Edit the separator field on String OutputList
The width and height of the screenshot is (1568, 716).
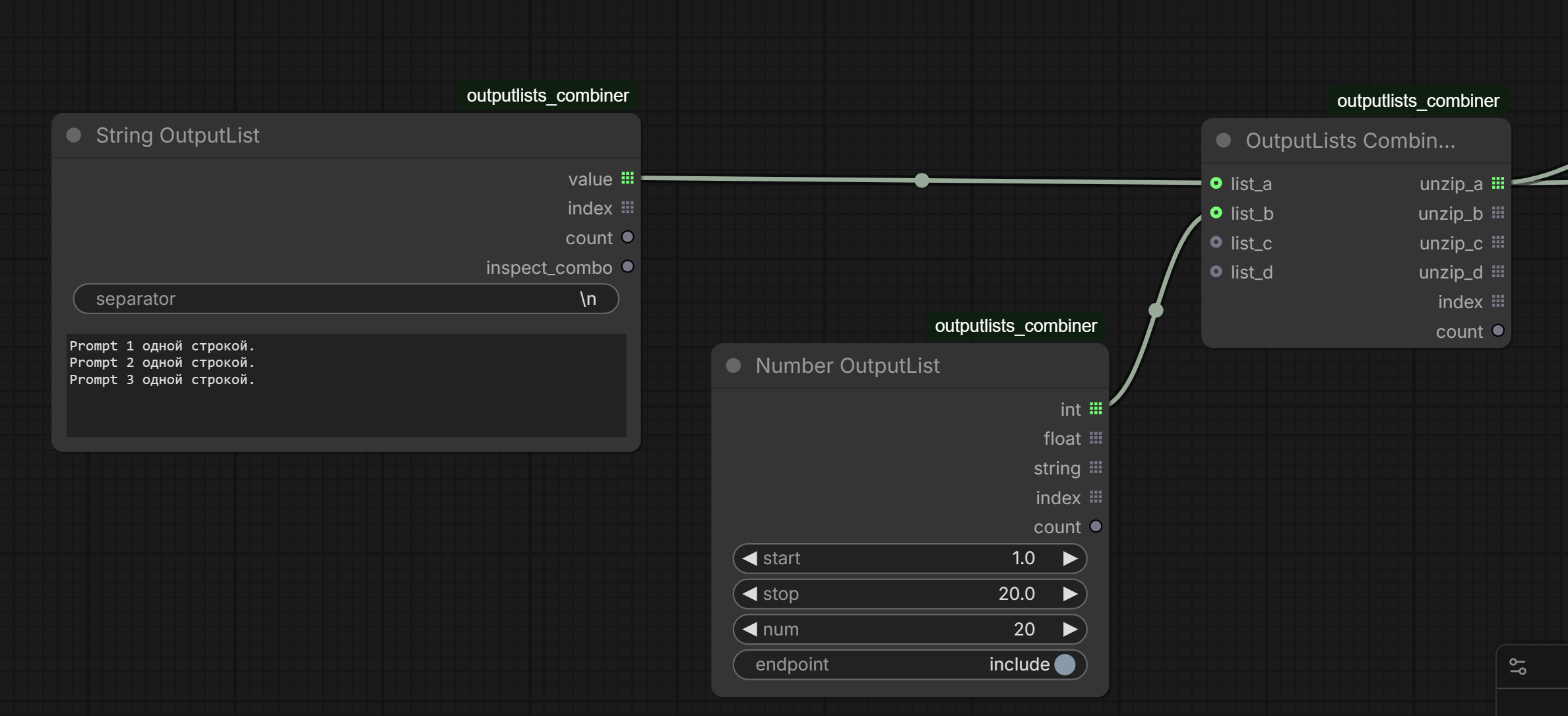click(346, 299)
